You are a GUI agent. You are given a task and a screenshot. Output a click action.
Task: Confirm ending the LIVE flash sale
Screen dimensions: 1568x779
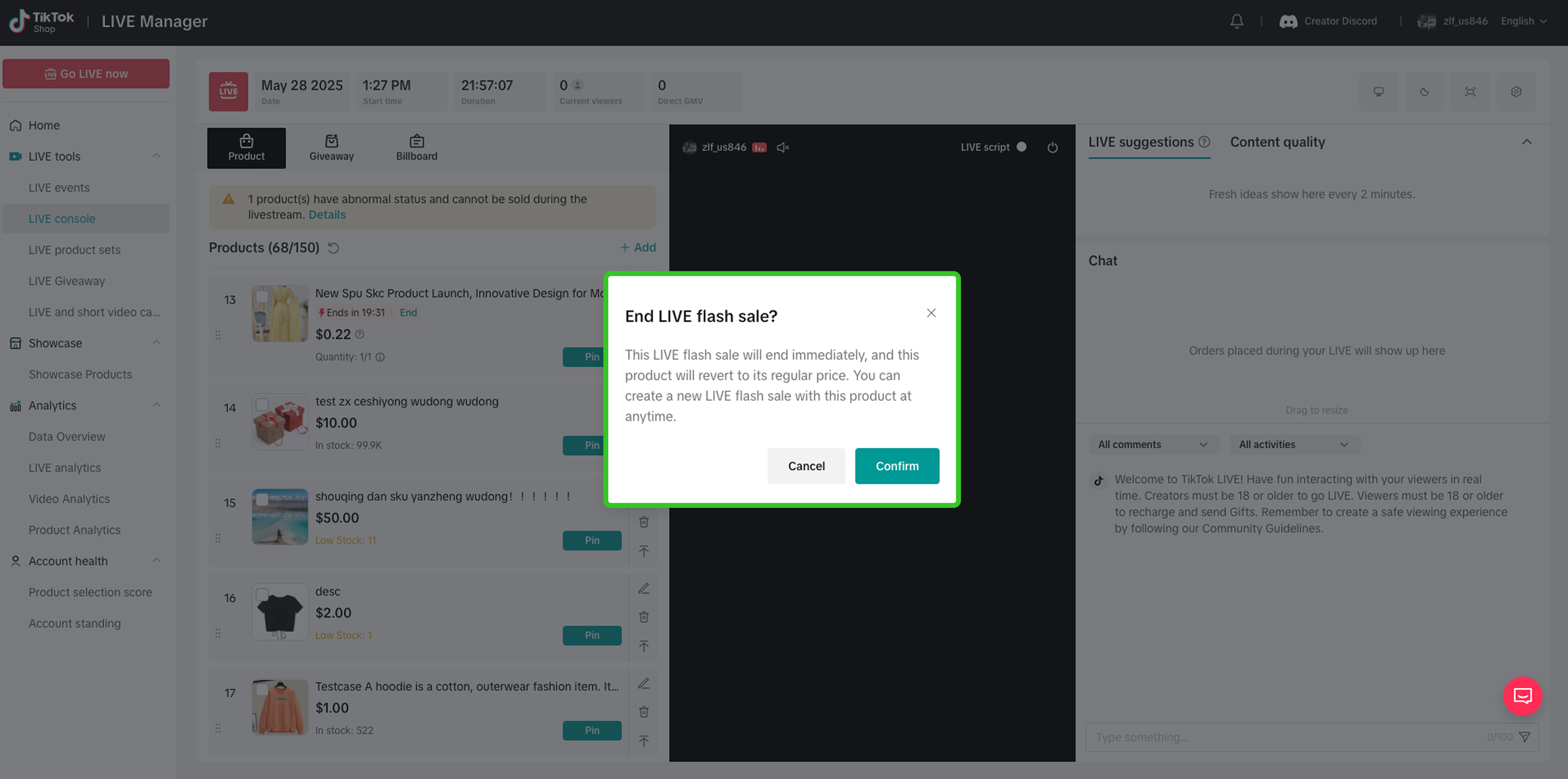point(897,466)
